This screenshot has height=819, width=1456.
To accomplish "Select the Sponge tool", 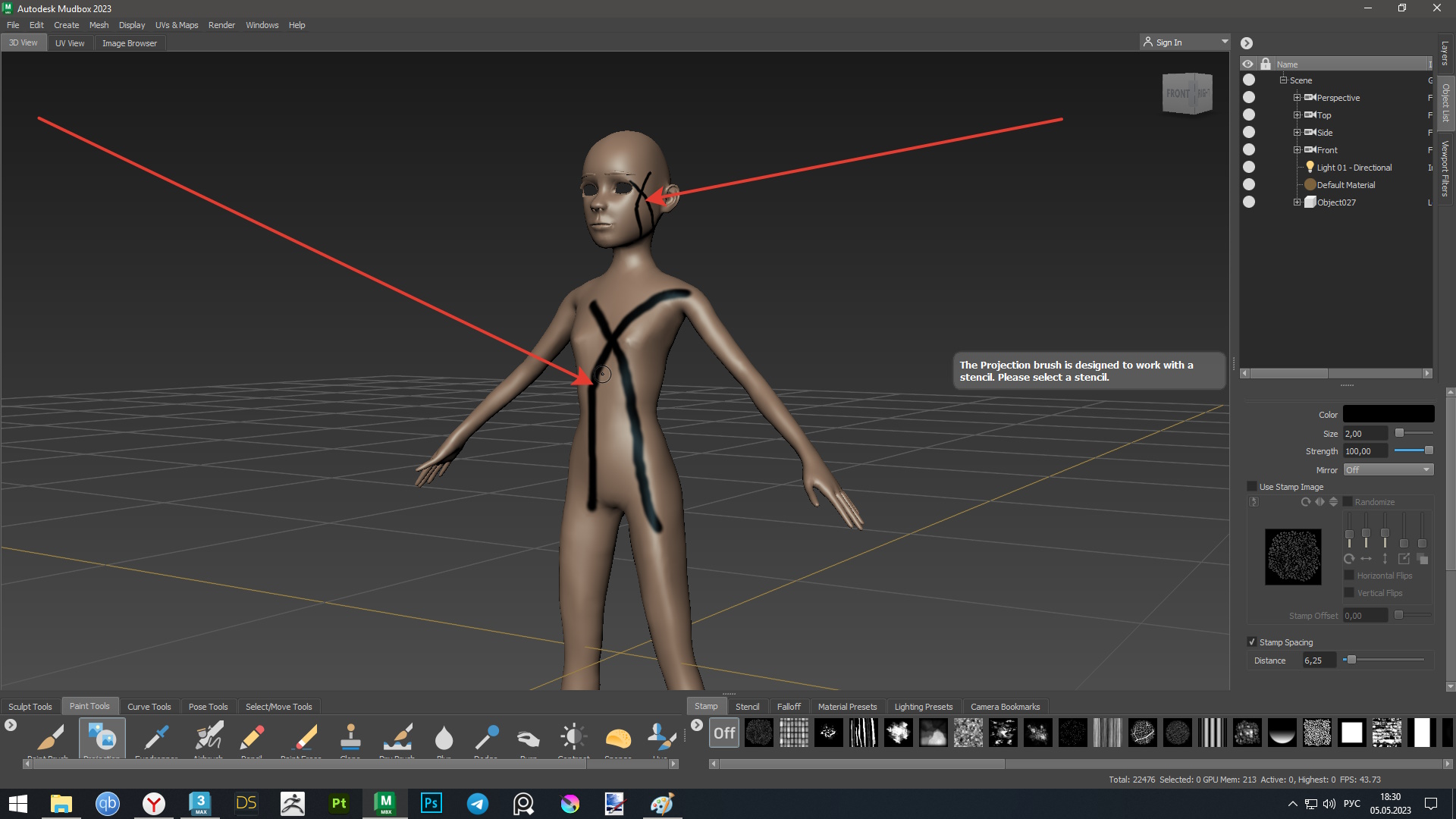I will click(618, 736).
